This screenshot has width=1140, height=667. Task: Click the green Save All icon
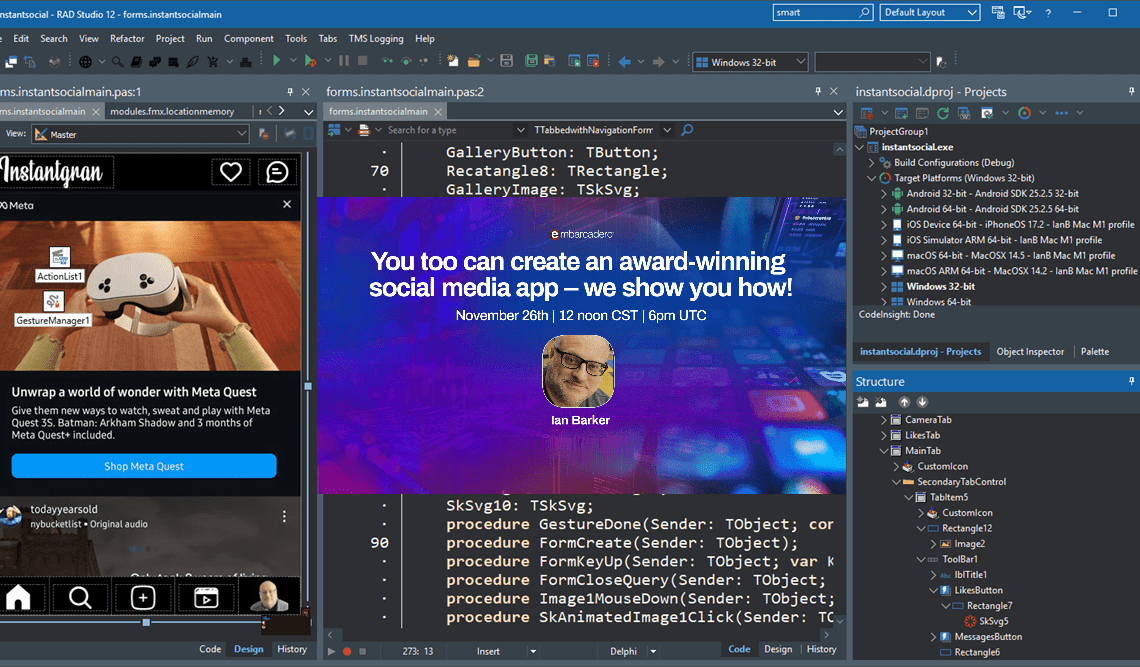(x=531, y=61)
